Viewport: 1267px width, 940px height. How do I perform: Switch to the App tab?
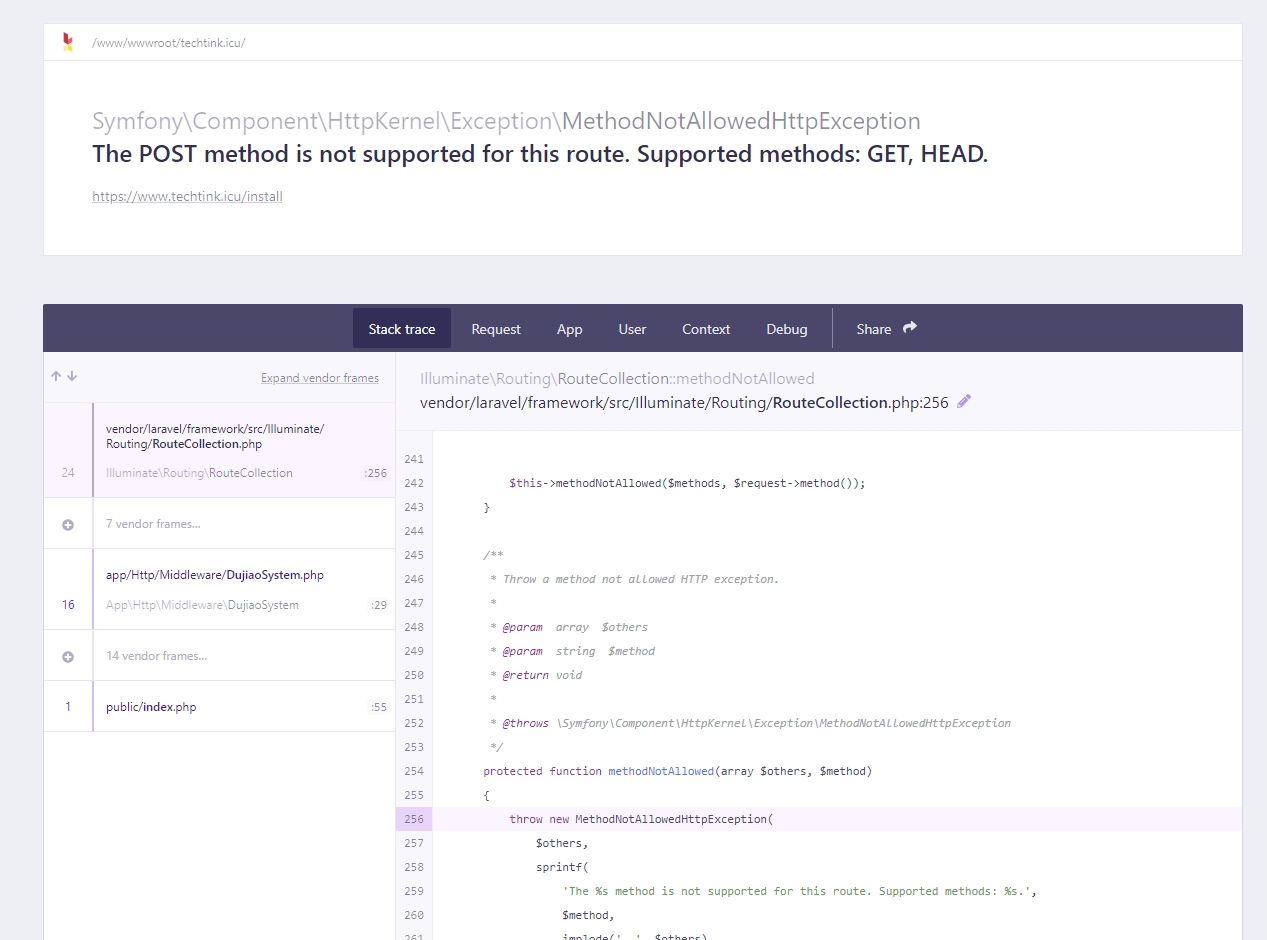coord(570,328)
